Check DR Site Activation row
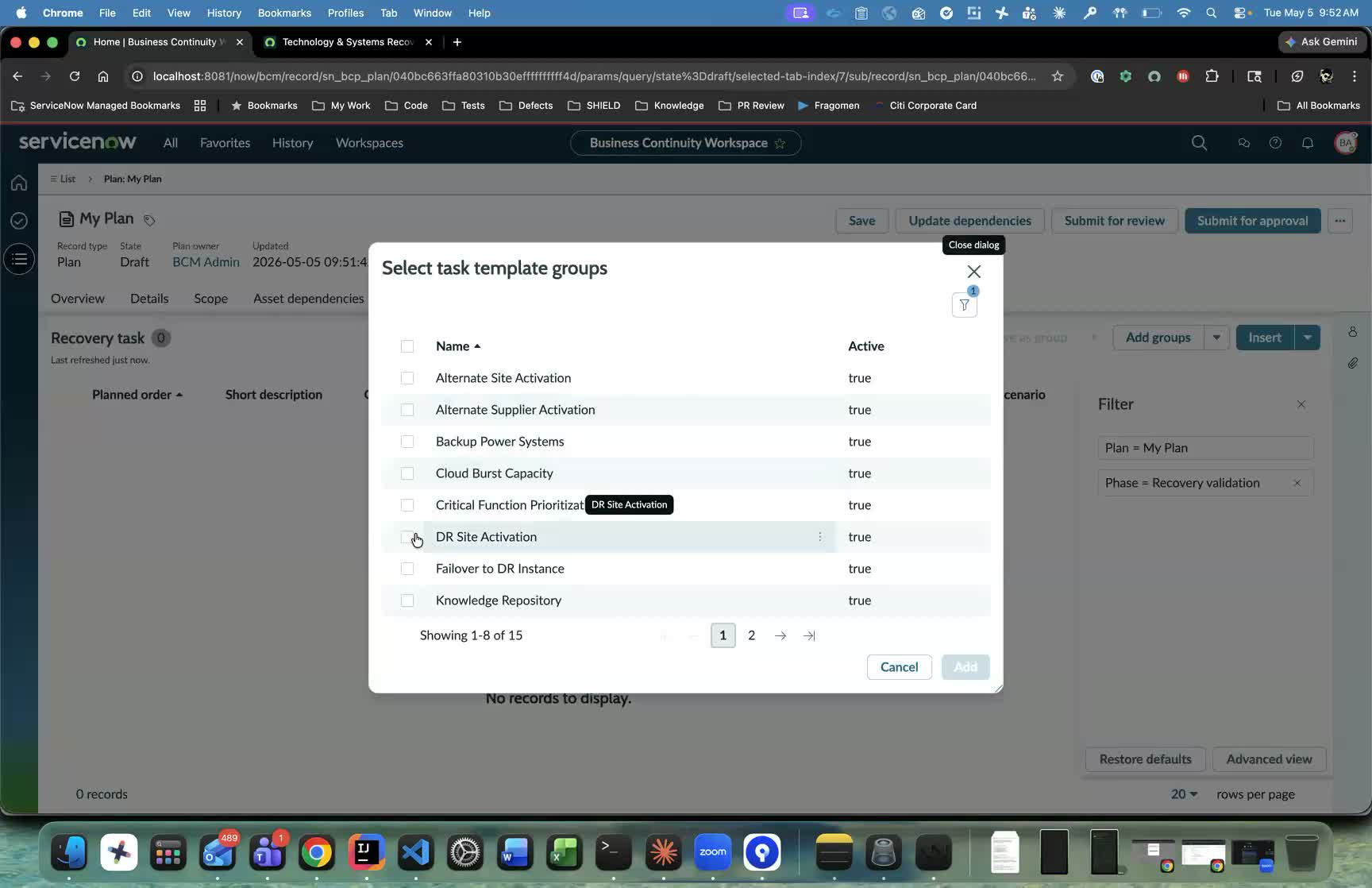 (407, 537)
